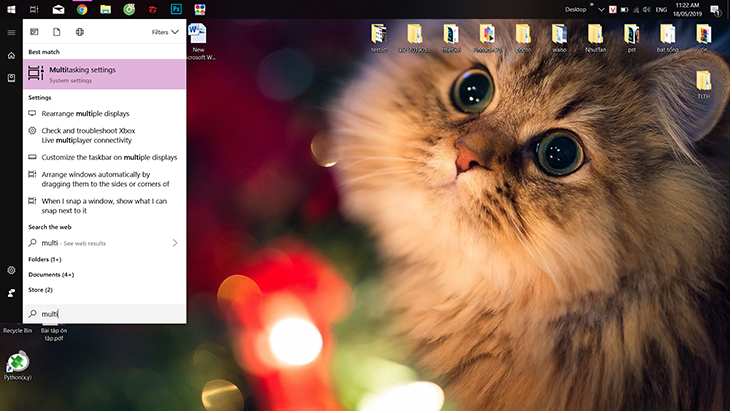Viewport: 732px width, 413px height.
Task: Launch the Mail app from the taskbar
Action: point(58,9)
